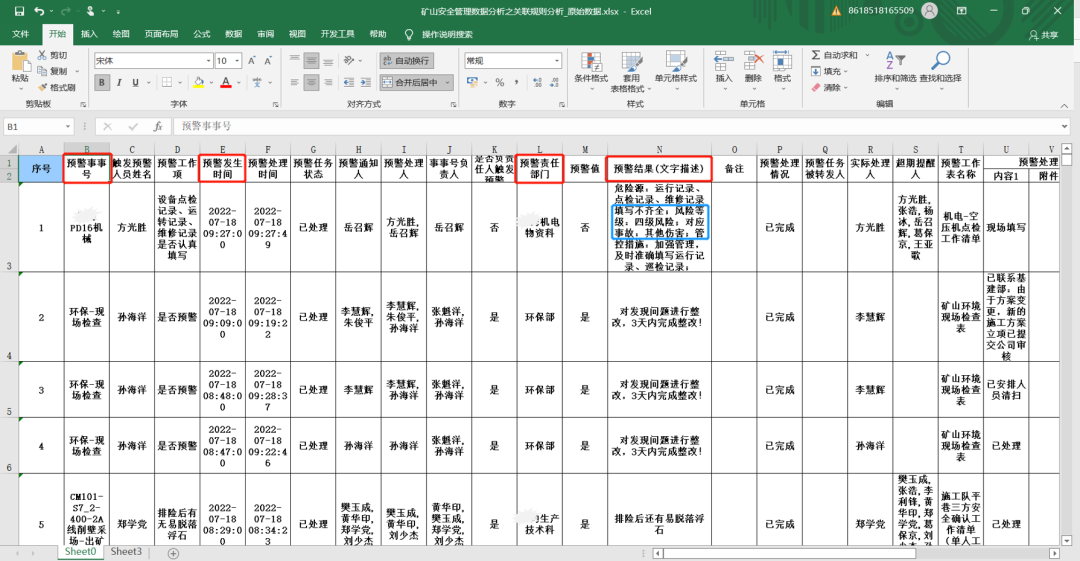Expand the Clear (清除) dropdown

[x=845, y=88]
